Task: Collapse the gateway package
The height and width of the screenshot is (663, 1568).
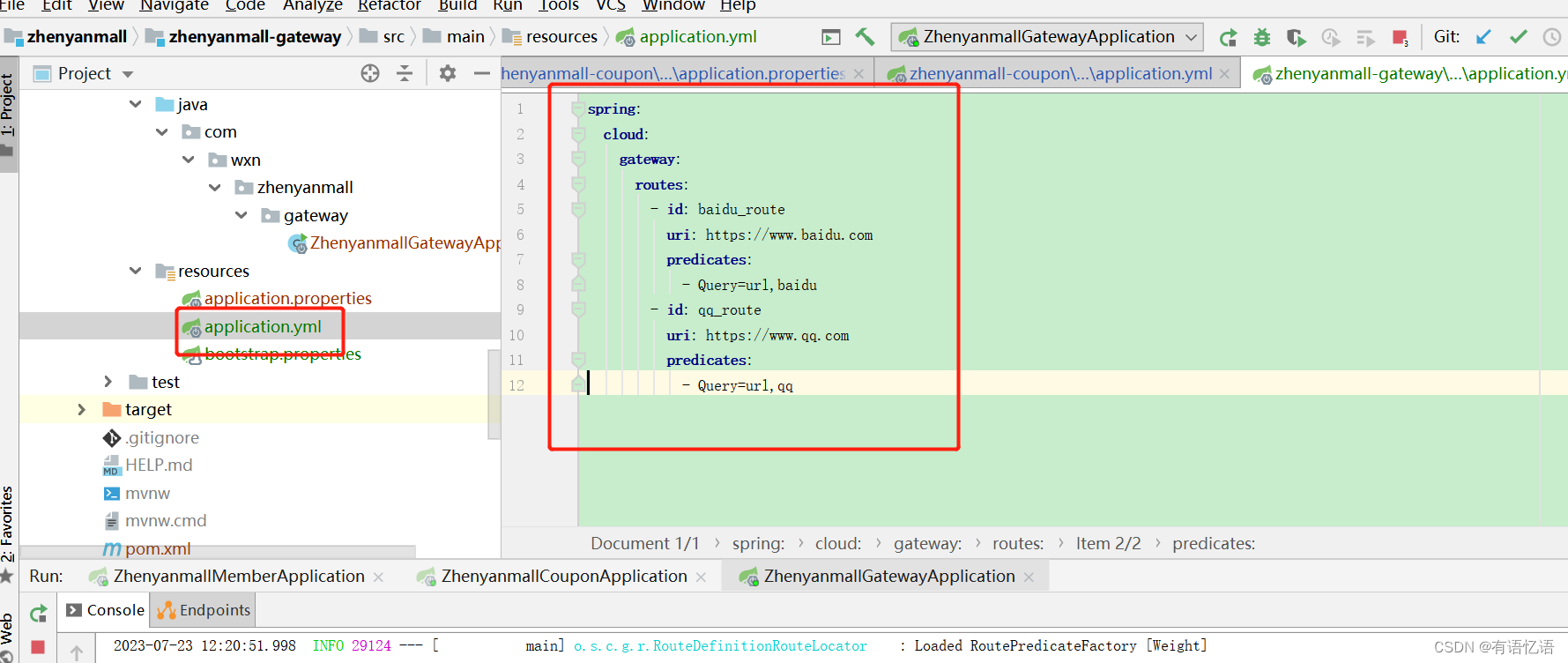Action: tap(241, 215)
